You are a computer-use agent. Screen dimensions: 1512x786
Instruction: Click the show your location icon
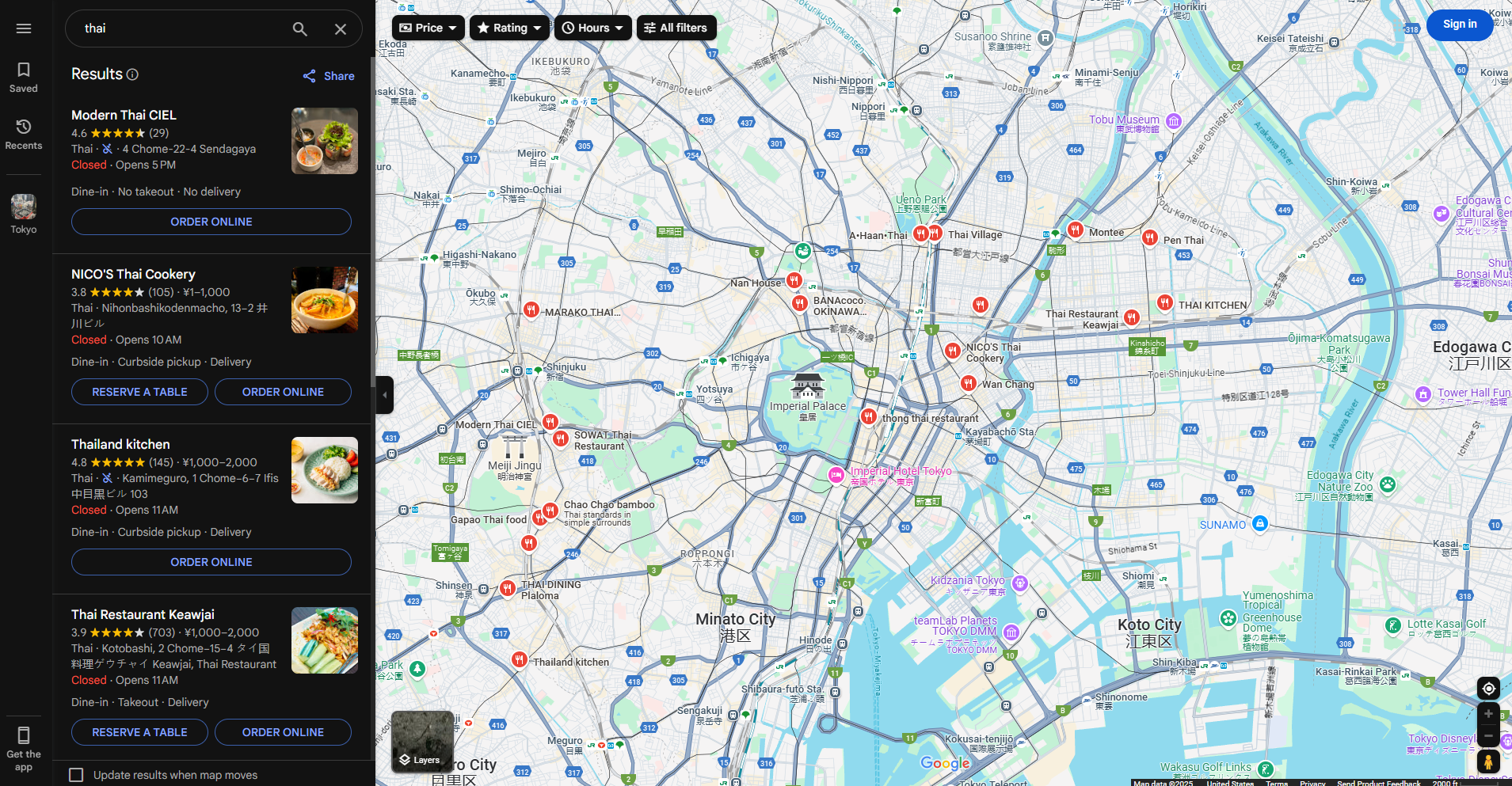pyautogui.click(x=1488, y=689)
